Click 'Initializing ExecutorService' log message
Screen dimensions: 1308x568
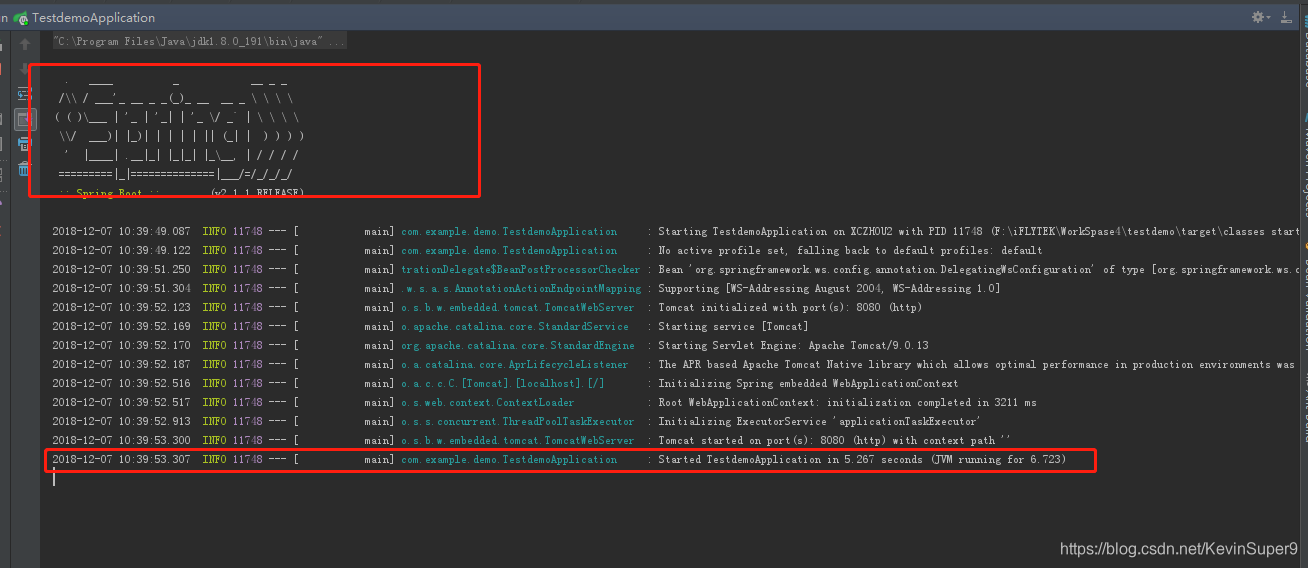[x=819, y=422]
